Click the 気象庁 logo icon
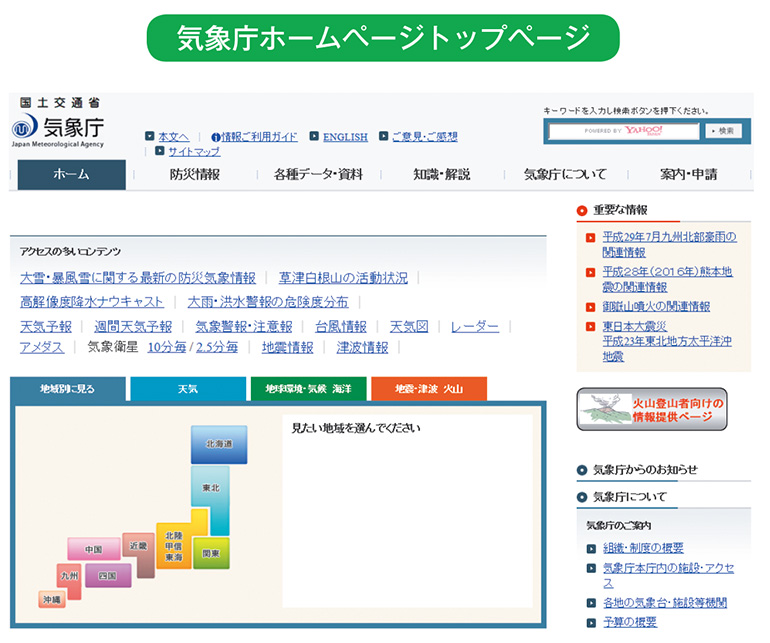770x643 pixels. 25,128
